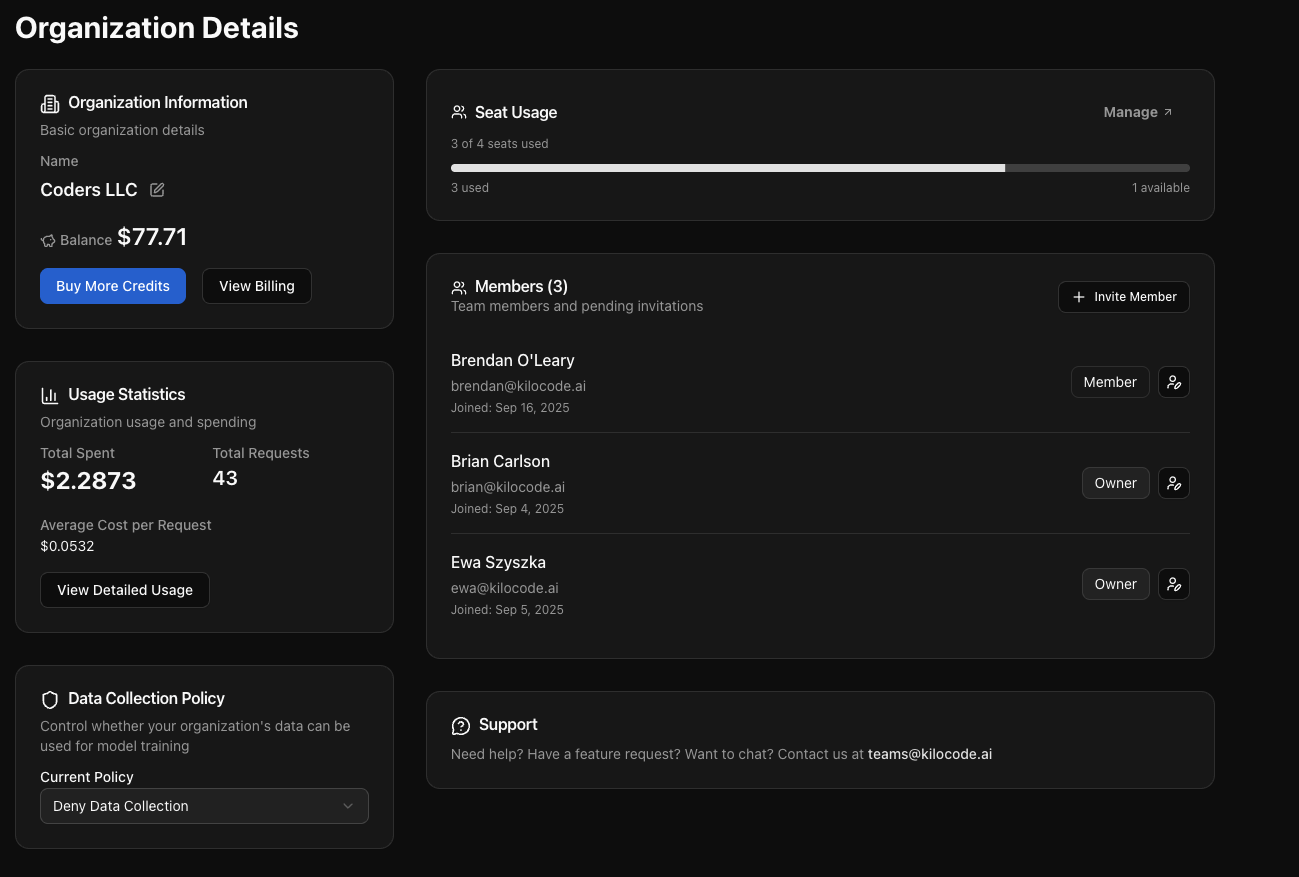Click the seat usage progress bar

[820, 168]
